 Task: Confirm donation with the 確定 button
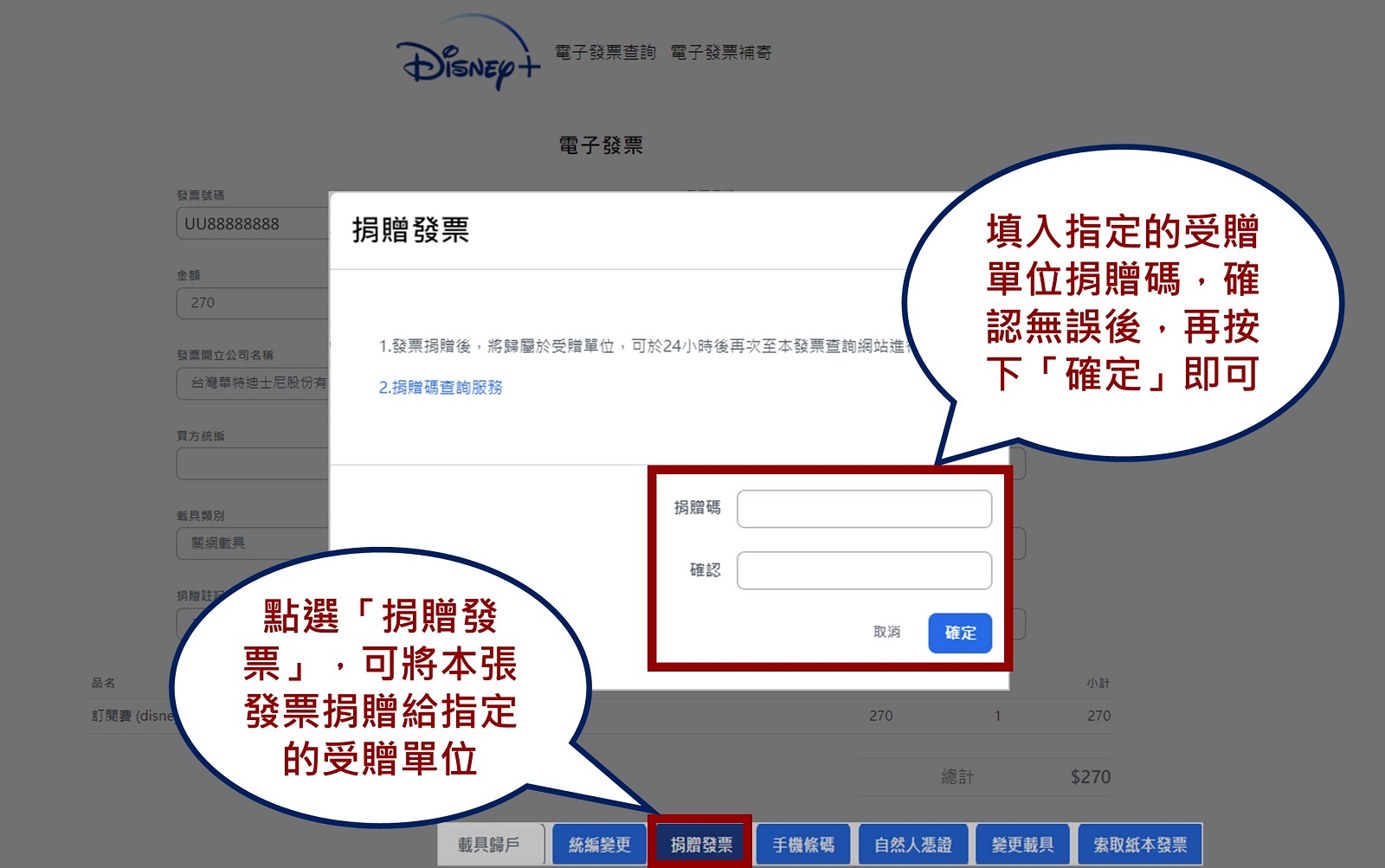(960, 633)
